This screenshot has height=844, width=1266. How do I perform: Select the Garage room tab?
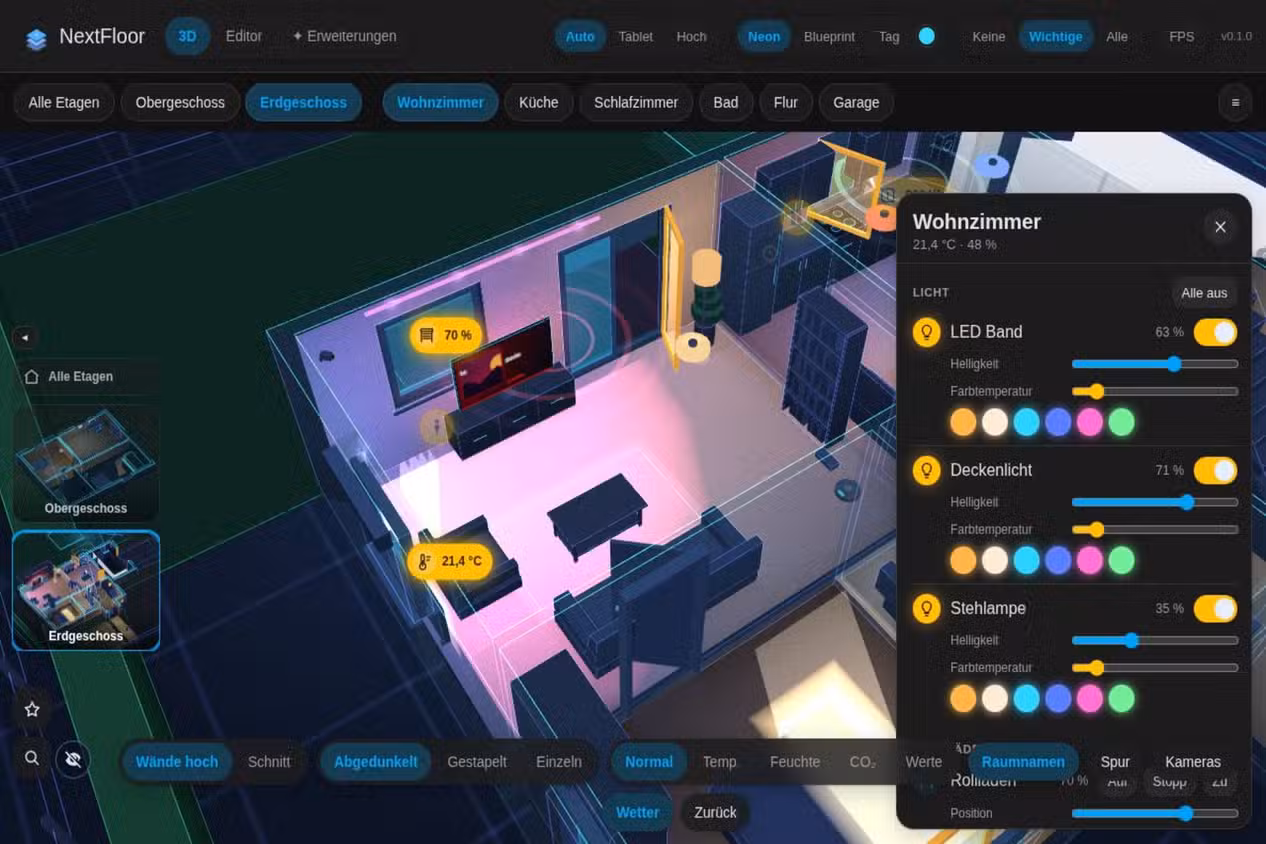click(x=856, y=102)
